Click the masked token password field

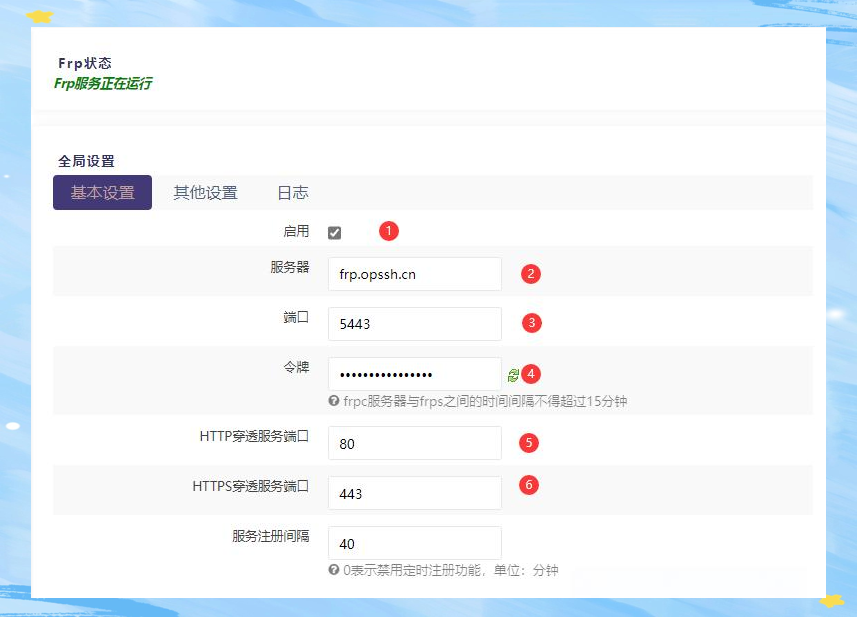point(414,373)
